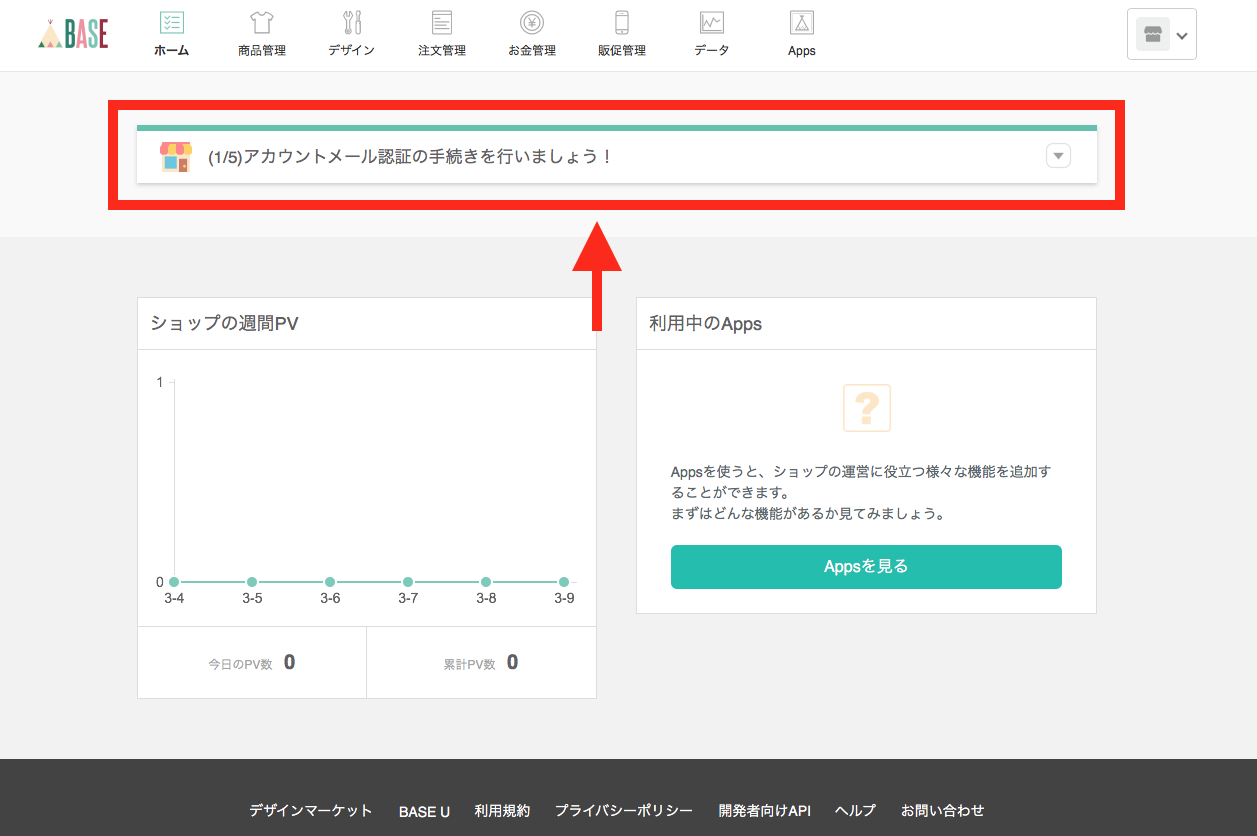Click the 3-9 data point on PV chart
The width and height of the screenshot is (1257, 836).
564,582
